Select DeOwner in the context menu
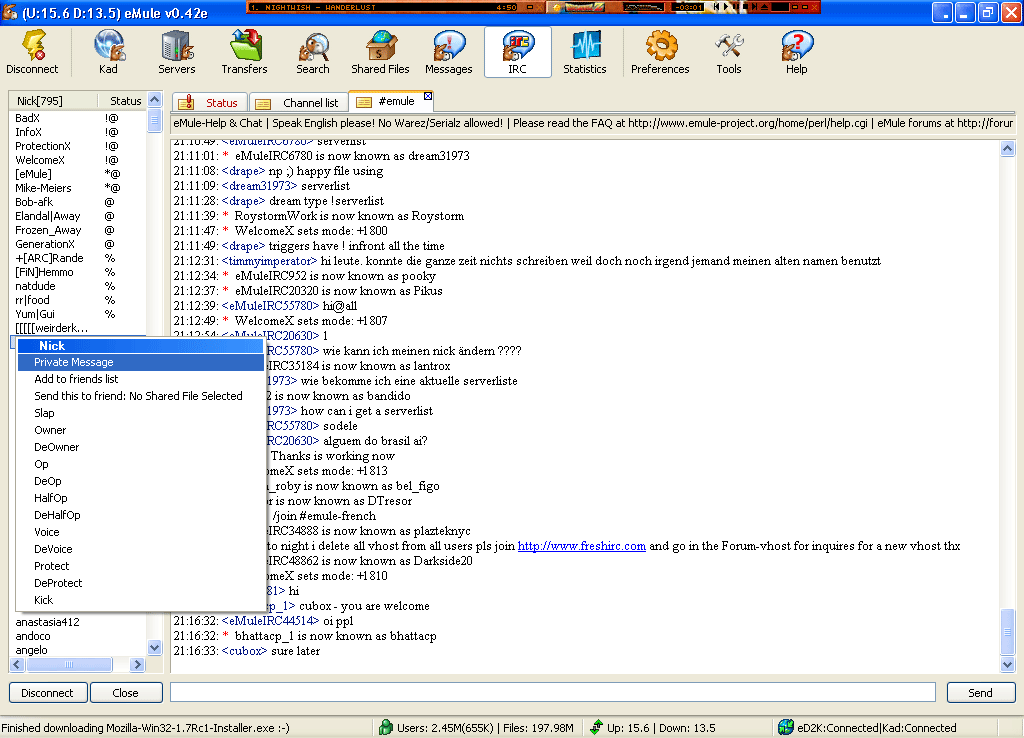The image size is (1024, 738). (140, 447)
